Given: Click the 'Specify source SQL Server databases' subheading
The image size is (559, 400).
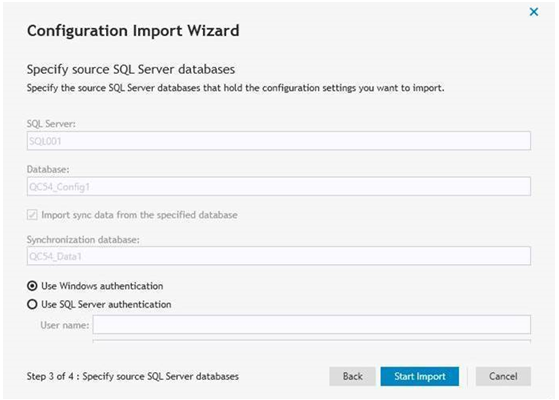Looking at the screenshot, I should tap(131, 69).
